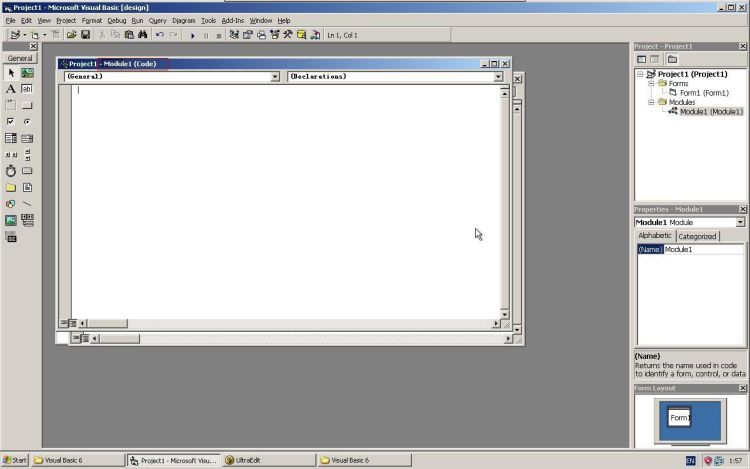Toggle Folders in the Project Explorer panel

(673, 59)
